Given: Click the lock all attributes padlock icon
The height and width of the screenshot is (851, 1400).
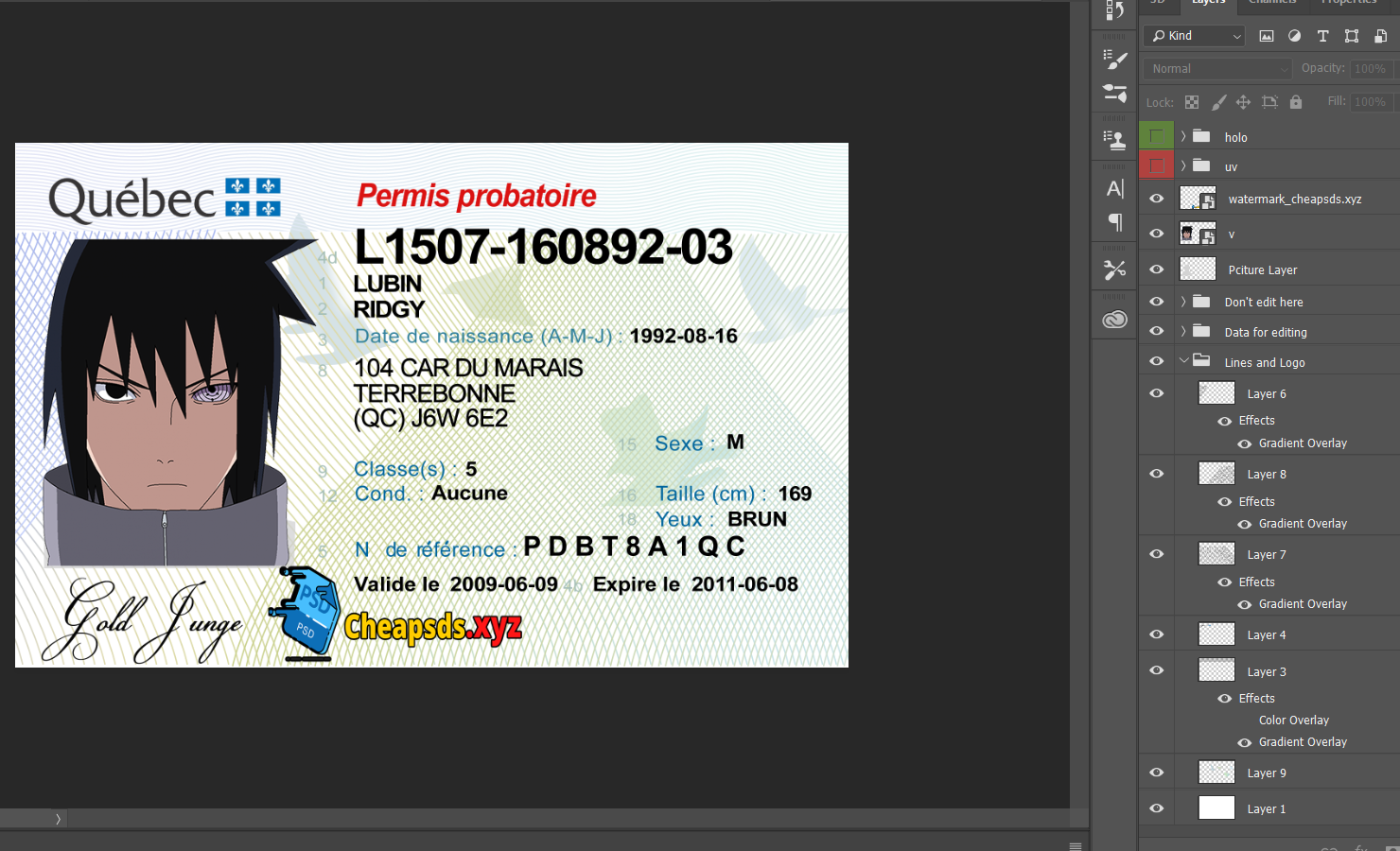Looking at the screenshot, I should point(1296,102).
